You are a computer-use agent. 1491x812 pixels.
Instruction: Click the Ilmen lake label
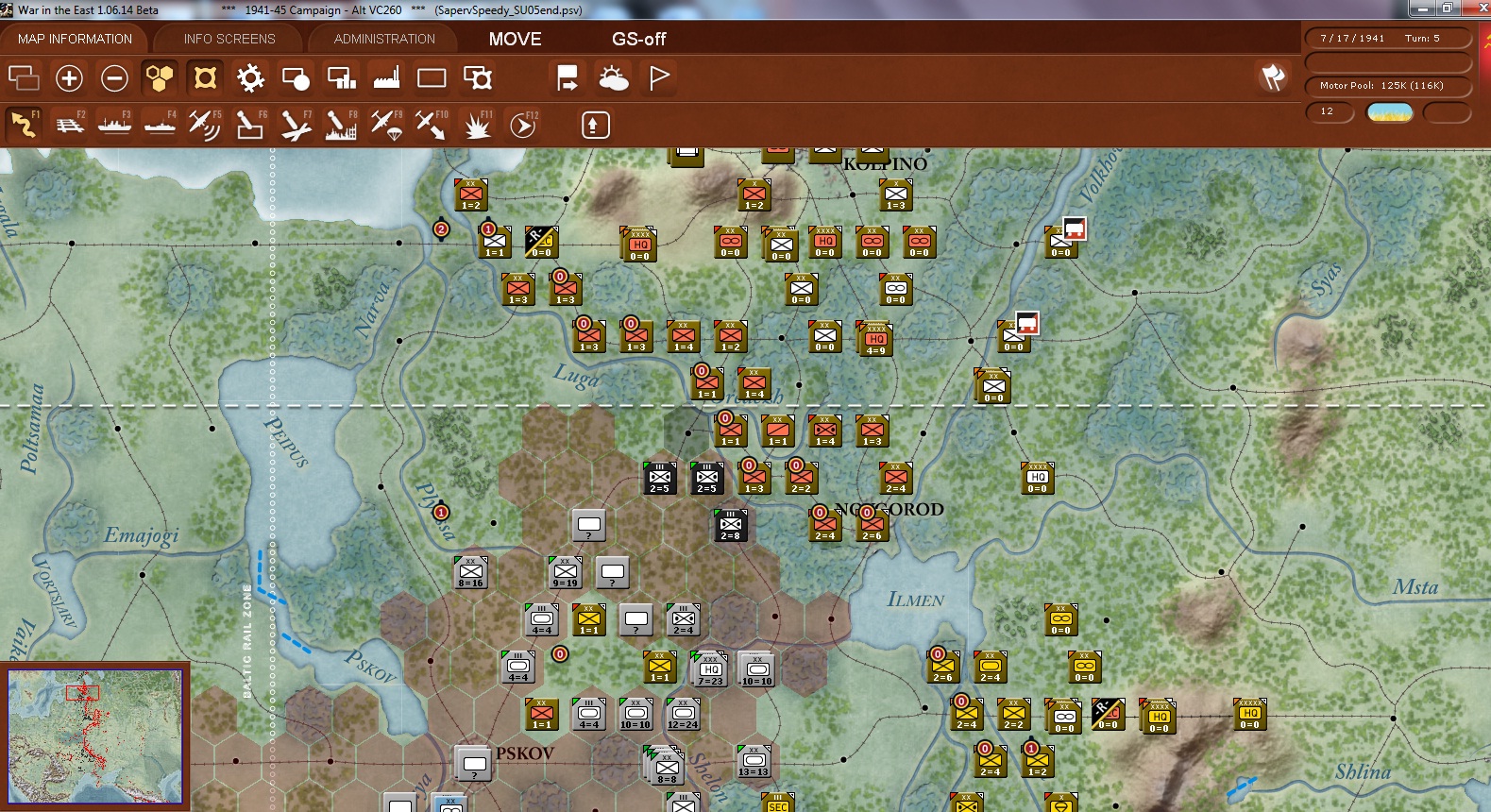[915, 600]
